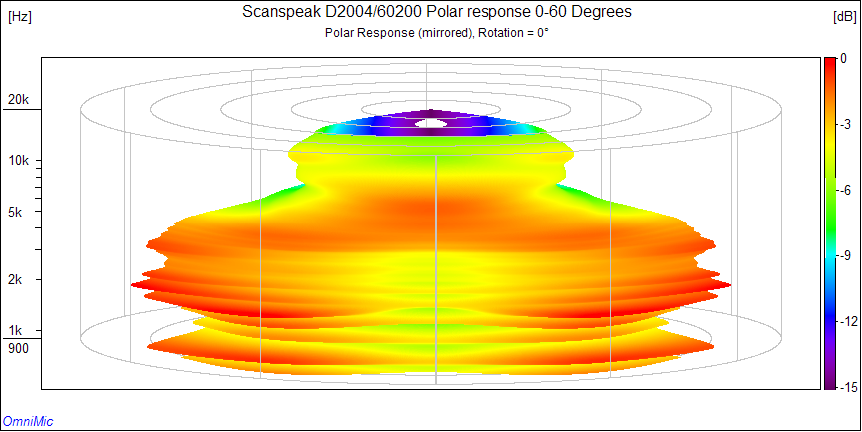Viewport: 862px width, 432px height.
Task: Click the -3 dB color scale value
Action: point(846,125)
